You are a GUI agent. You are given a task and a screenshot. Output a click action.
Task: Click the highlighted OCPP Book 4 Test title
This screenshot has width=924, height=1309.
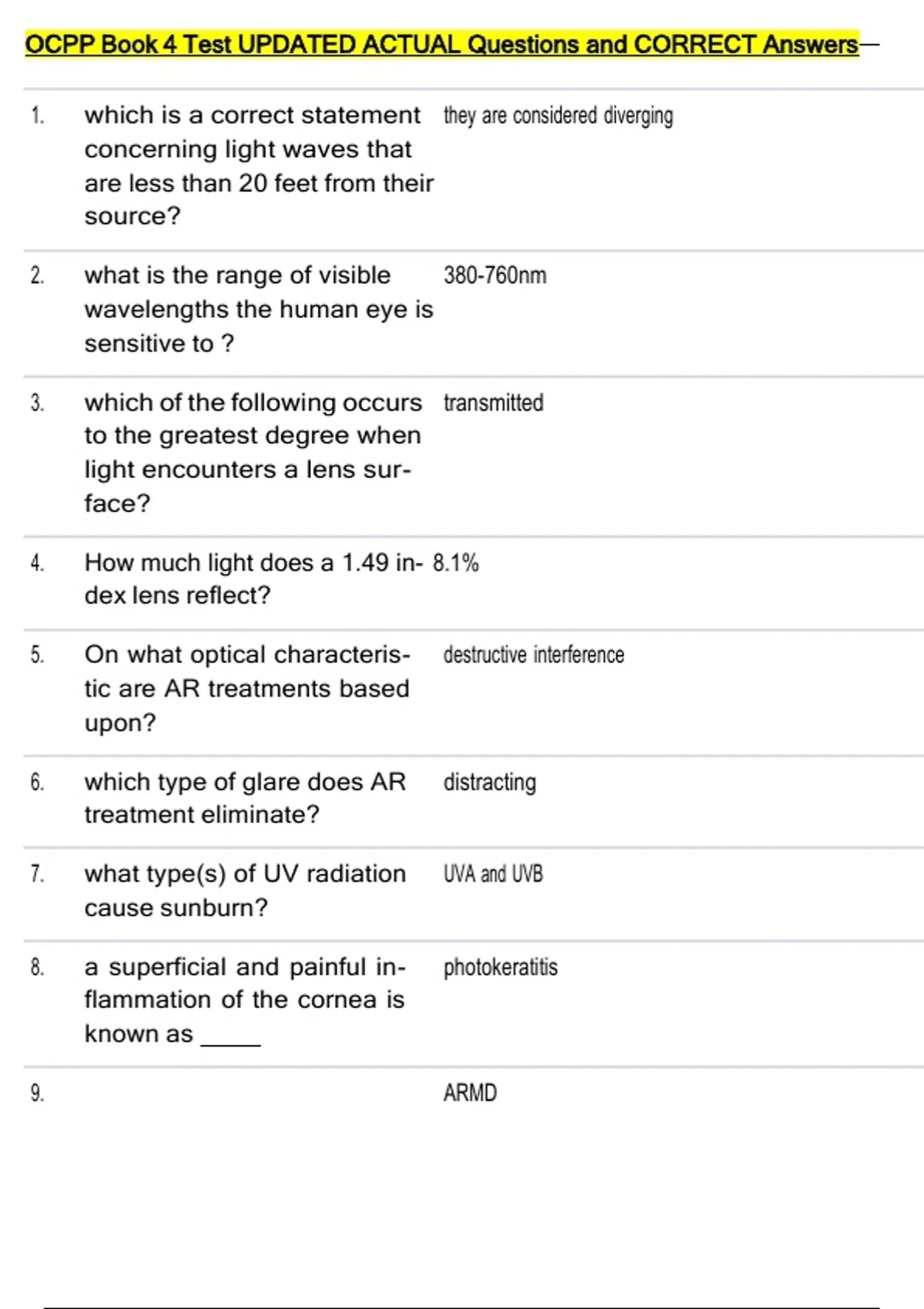(441, 45)
